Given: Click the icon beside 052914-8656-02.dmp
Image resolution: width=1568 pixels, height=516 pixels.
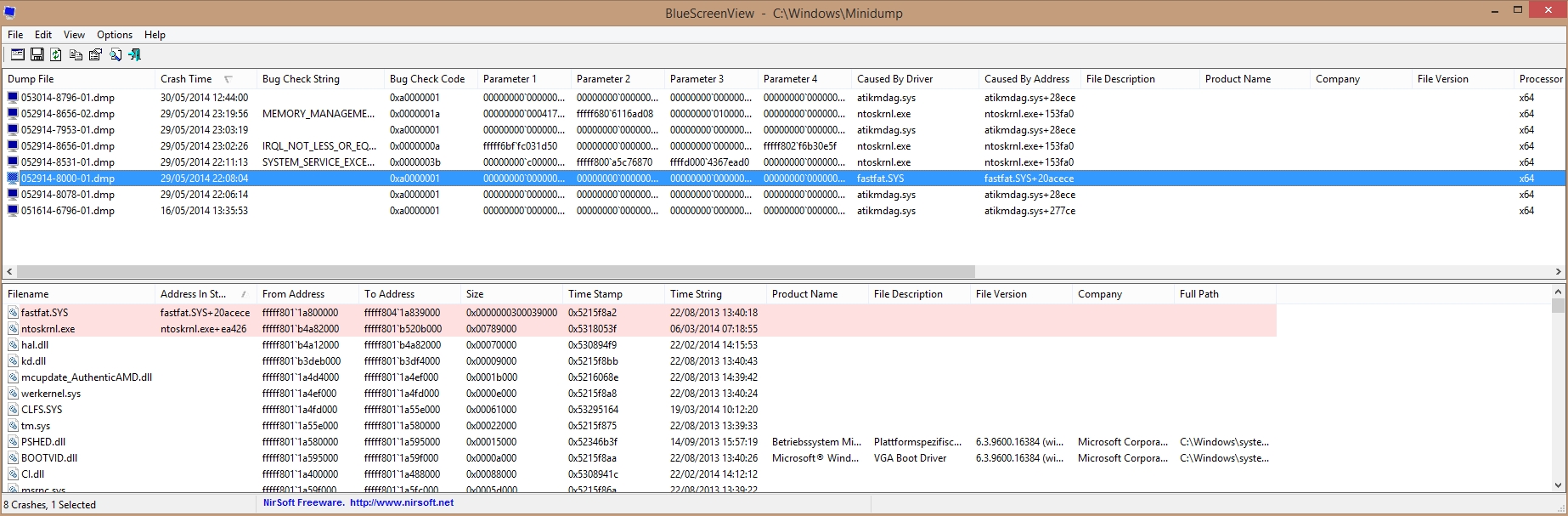Looking at the screenshot, I should 13,114.
